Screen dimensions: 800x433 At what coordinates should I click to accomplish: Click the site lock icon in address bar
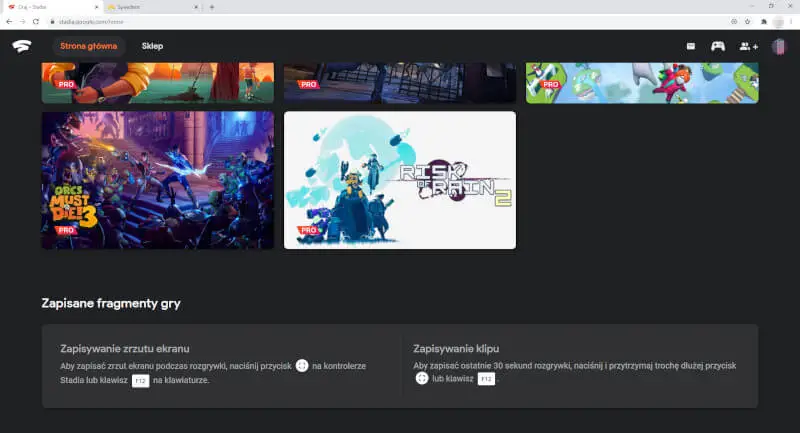(52, 22)
